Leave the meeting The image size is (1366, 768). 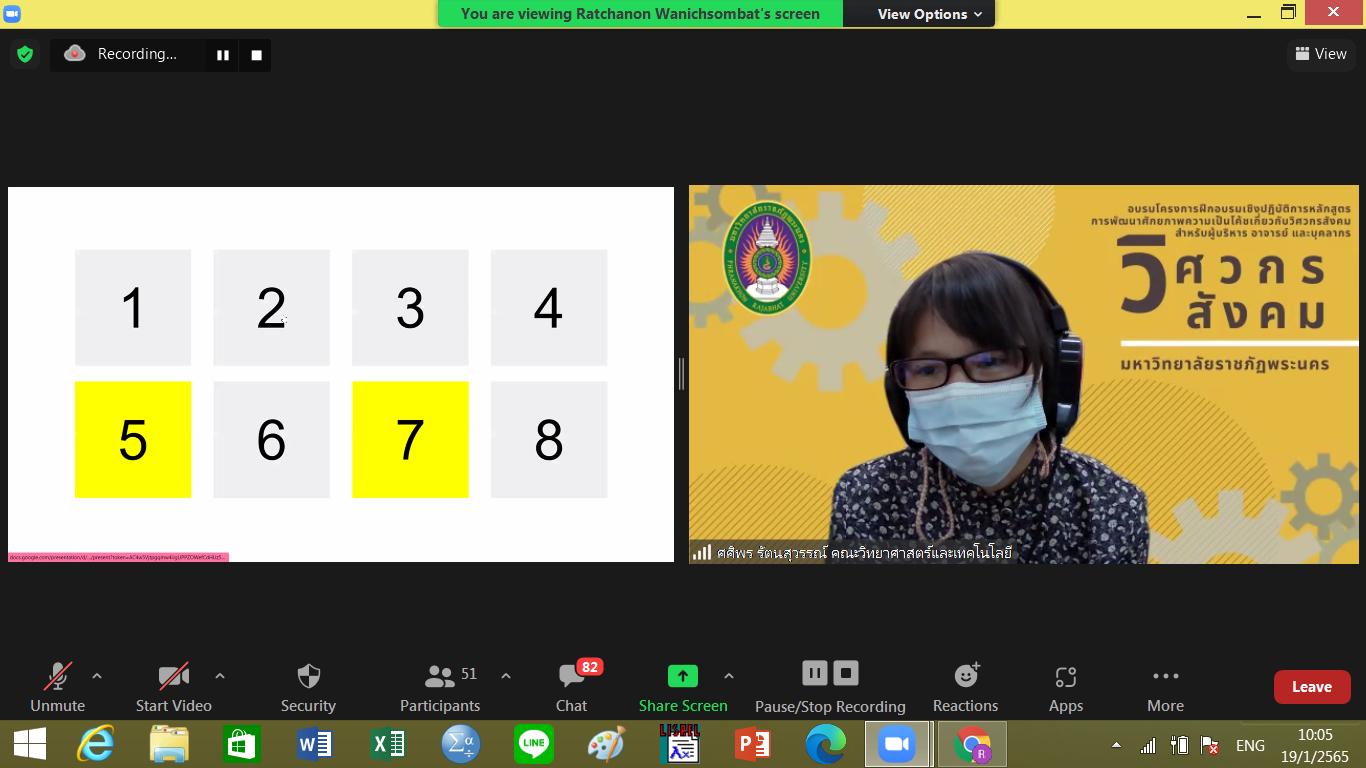pos(1311,687)
